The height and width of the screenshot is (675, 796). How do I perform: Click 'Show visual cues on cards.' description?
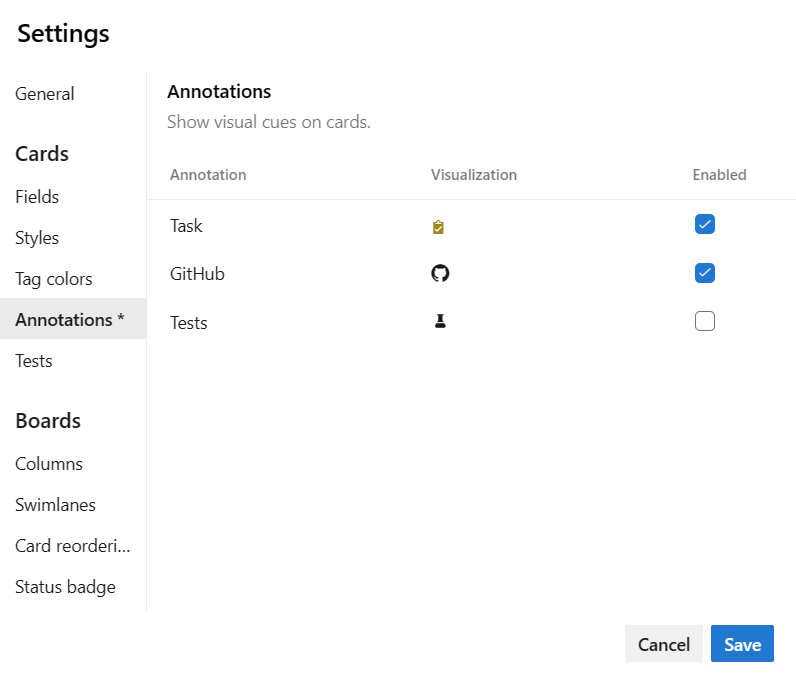pyautogui.click(x=269, y=122)
